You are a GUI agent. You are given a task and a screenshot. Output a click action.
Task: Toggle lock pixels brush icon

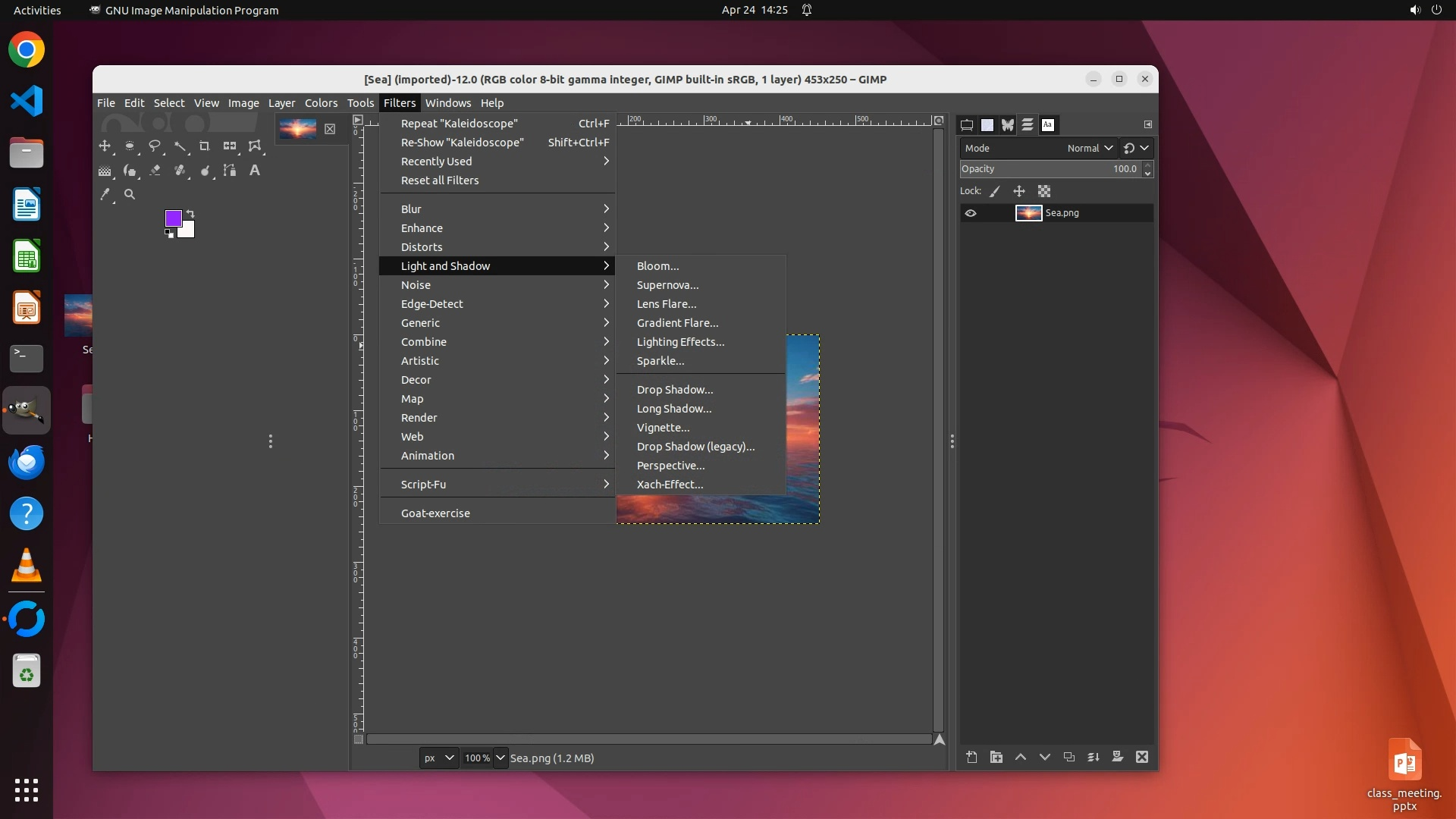click(995, 192)
